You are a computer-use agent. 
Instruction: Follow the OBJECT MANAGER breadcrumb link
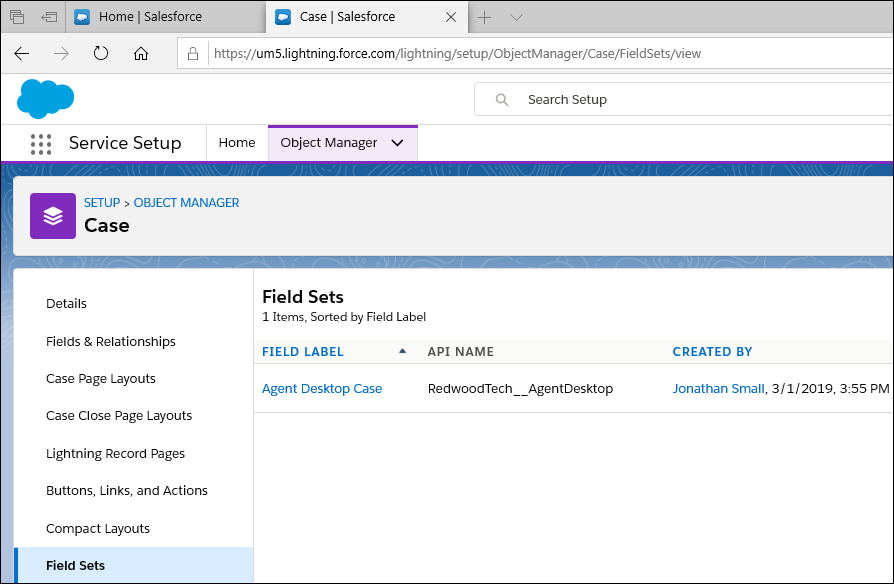(x=186, y=203)
